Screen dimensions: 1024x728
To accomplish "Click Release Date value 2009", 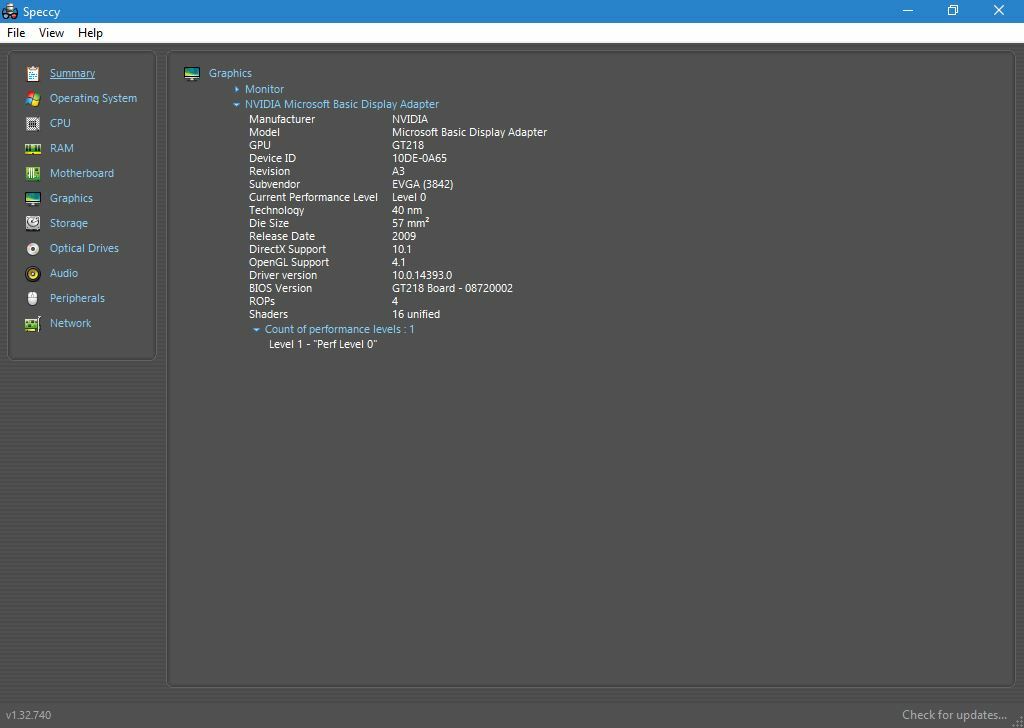I will [x=404, y=236].
